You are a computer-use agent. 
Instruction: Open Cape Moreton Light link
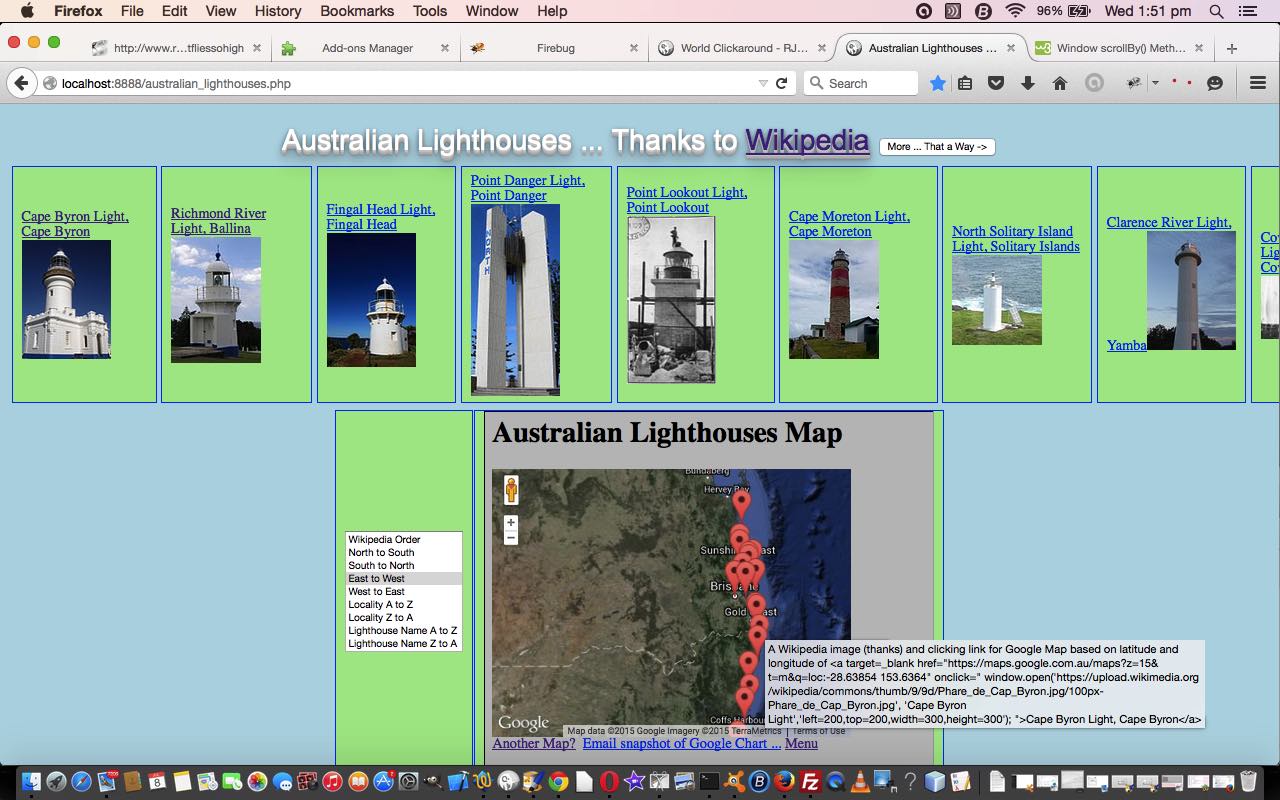(849, 224)
